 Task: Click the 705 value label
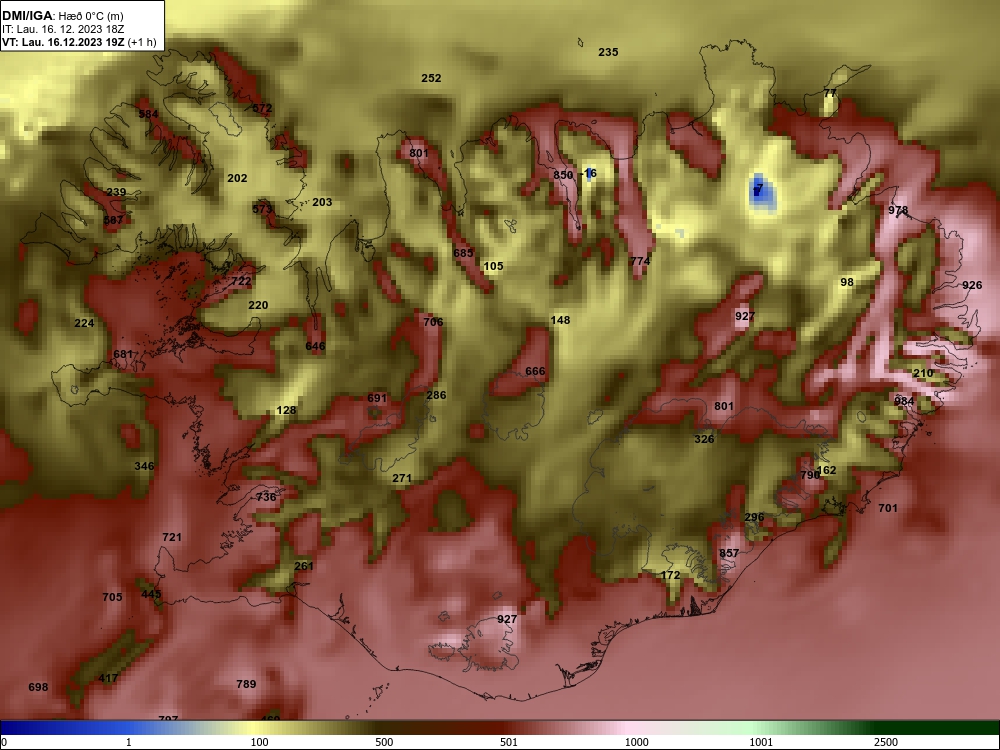pos(112,598)
